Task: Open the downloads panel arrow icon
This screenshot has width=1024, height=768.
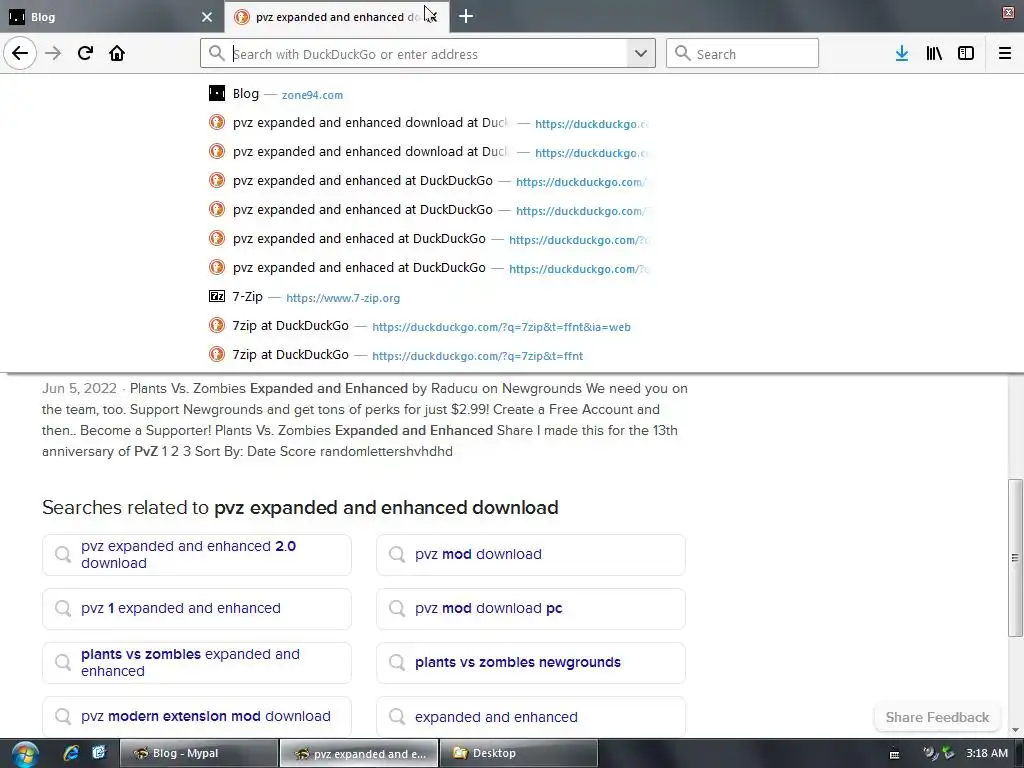Action: [x=902, y=53]
